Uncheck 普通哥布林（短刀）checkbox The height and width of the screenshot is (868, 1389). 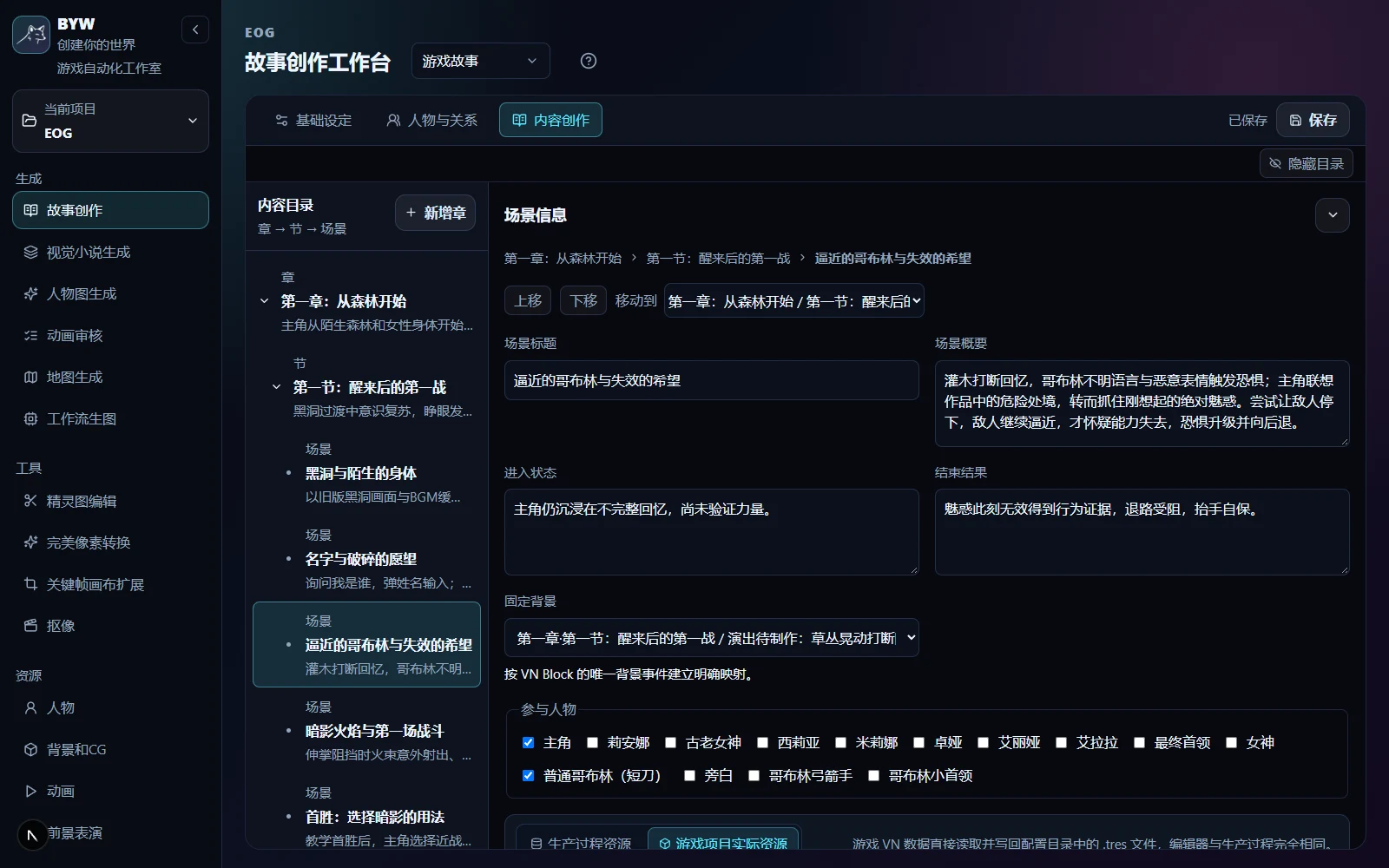click(528, 775)
